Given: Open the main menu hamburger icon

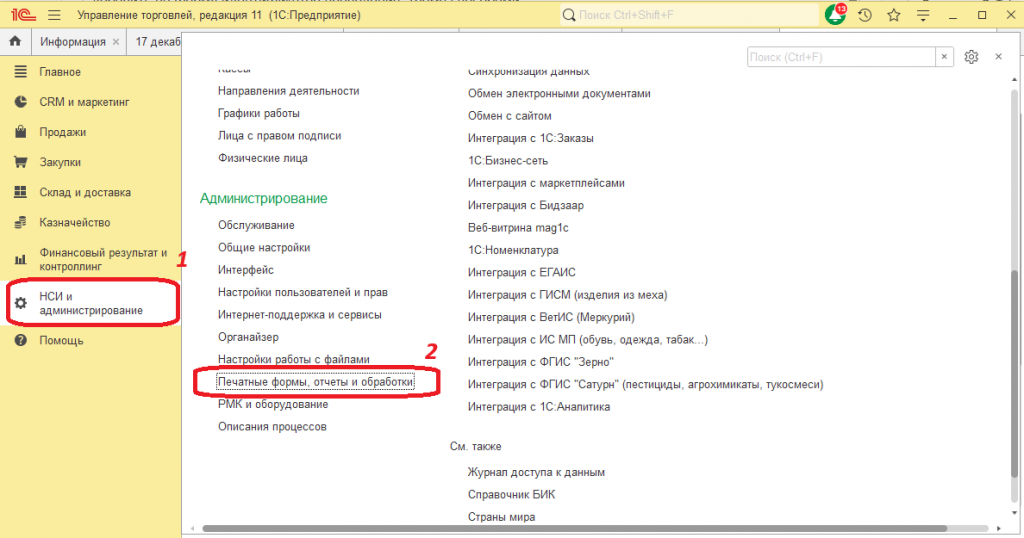Looking at the screenshot, I should point(54,15).
